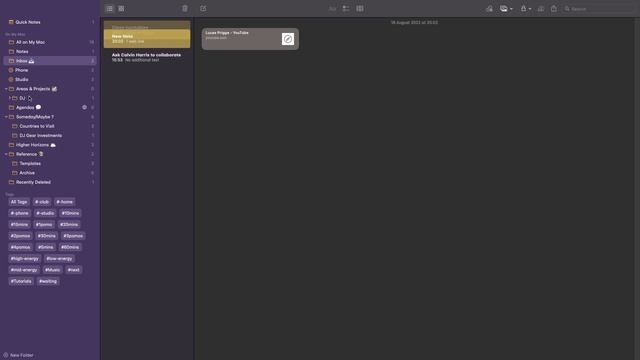Filter by #-home tag
The height and width of the screenshot is (360, 640).
pyautogui.click(x=64, y=202)
